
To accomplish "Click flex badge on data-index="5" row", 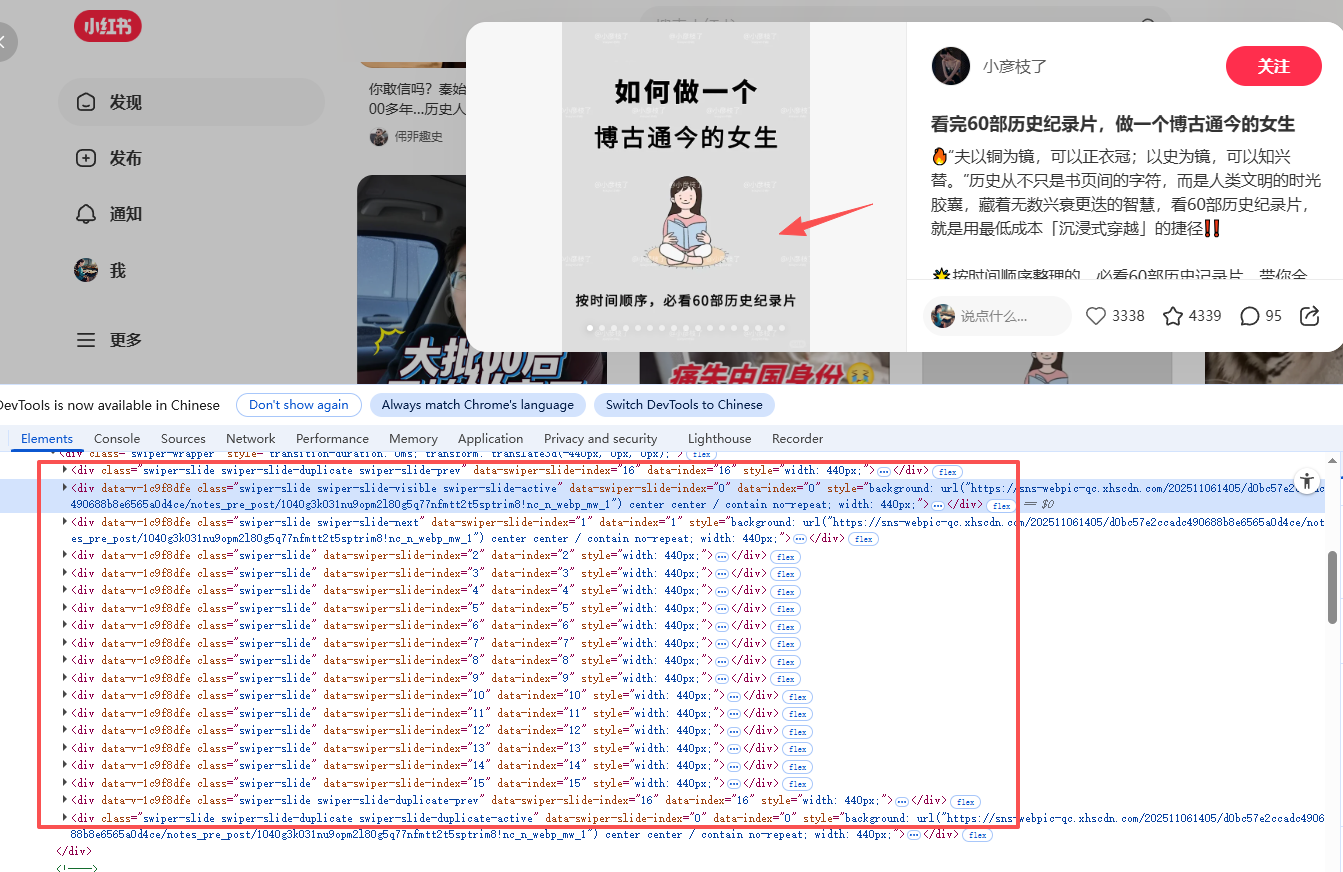I will pyautogui.click(x=785, y=609).
